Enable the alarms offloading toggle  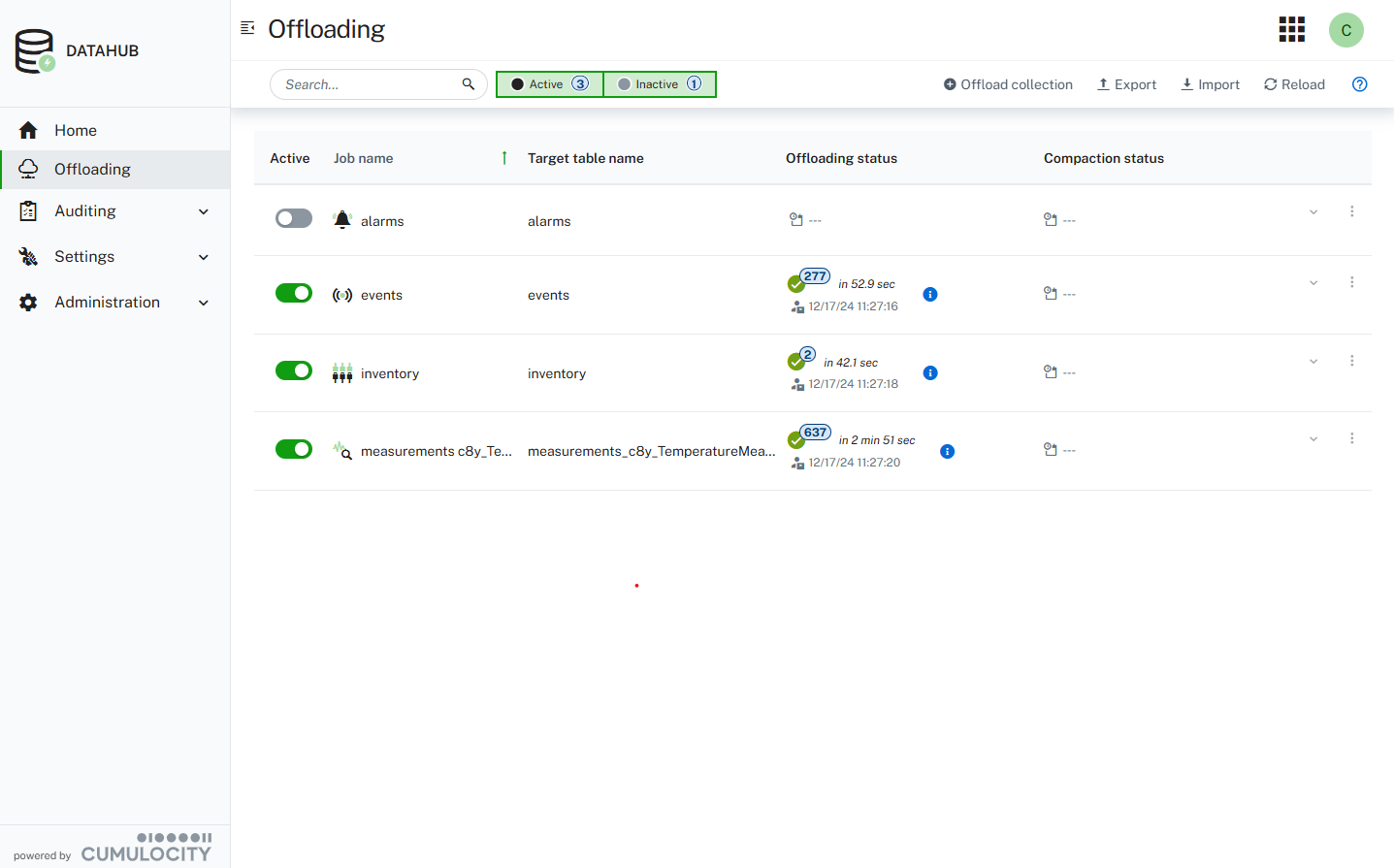(294, 217)
